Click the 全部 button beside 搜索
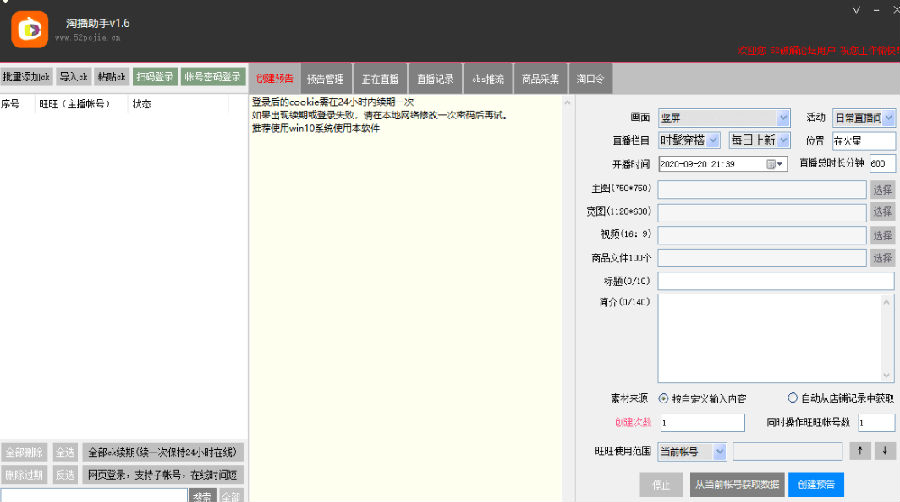The height and width of the screenshot is (502, 900). [x=231, y=496]
